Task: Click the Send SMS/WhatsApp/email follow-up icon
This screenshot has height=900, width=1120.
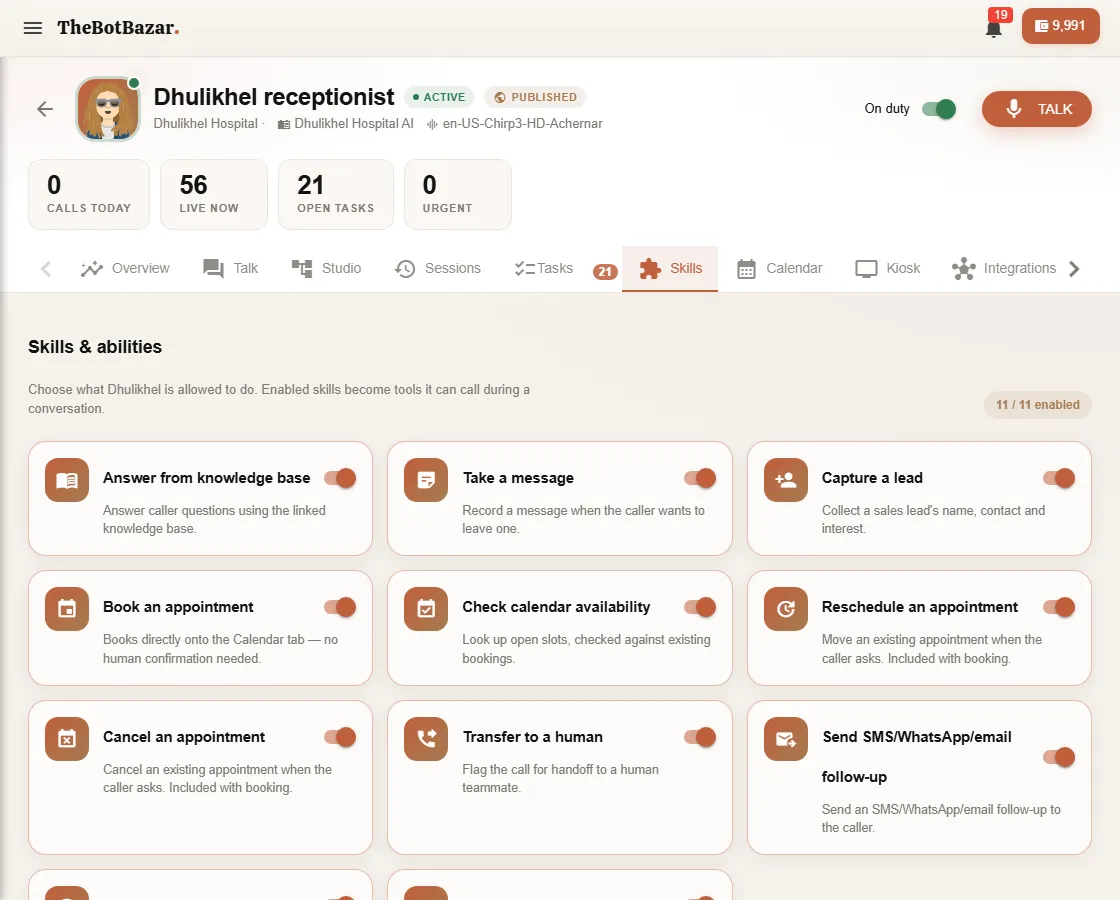Action: (786, 739)
